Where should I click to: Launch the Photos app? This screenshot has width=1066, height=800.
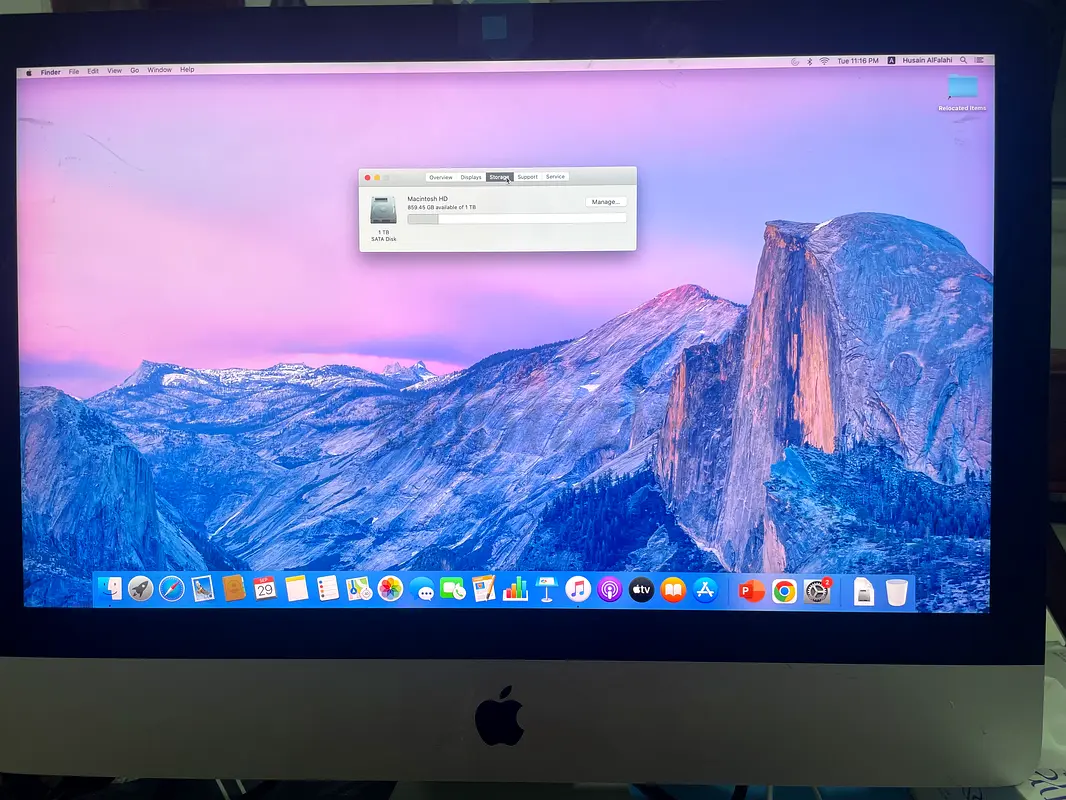click(390, 589)
